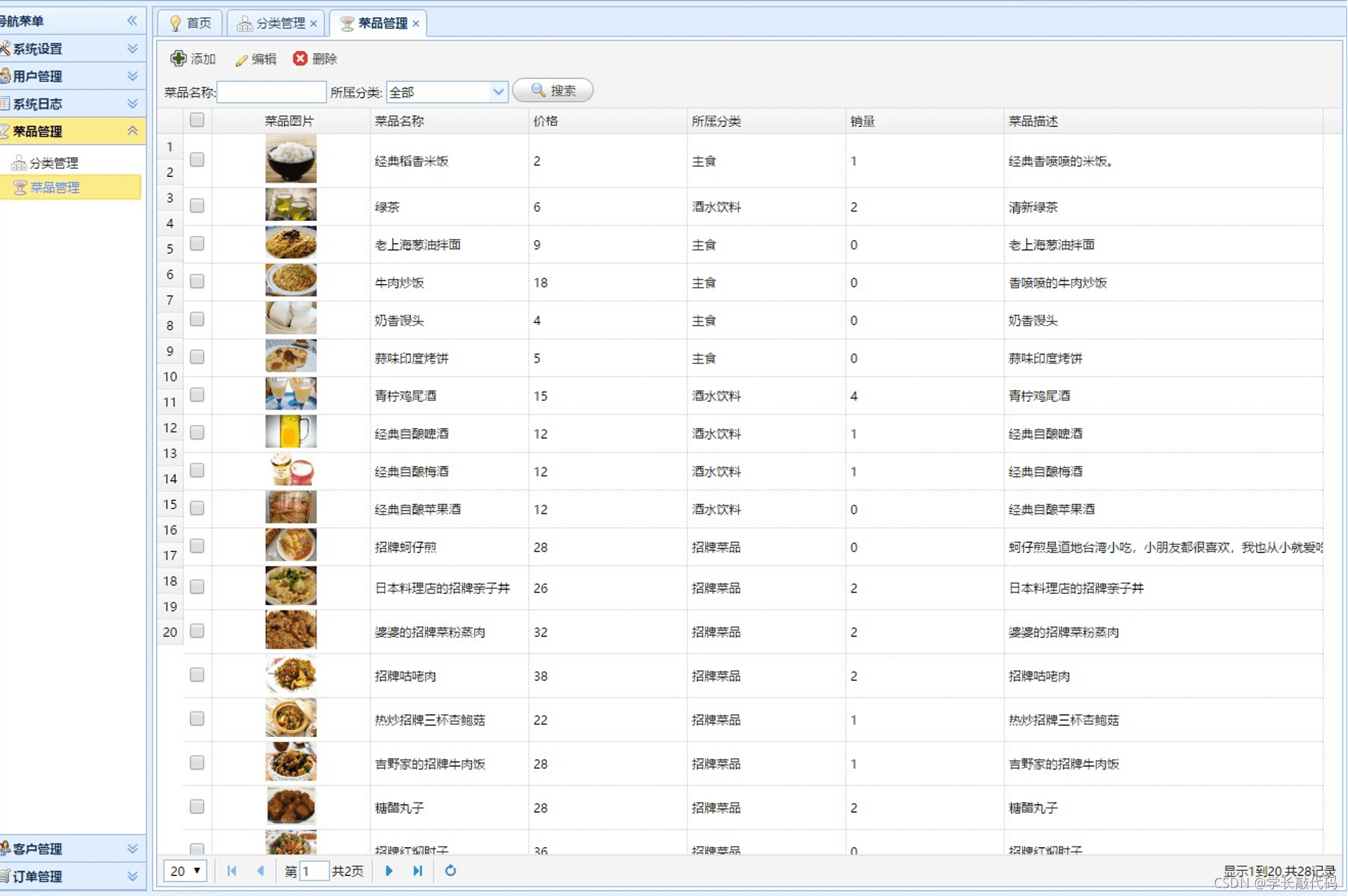Expand the 订单管理 sidebar section

pyautogui.click(x=132, y=876)
